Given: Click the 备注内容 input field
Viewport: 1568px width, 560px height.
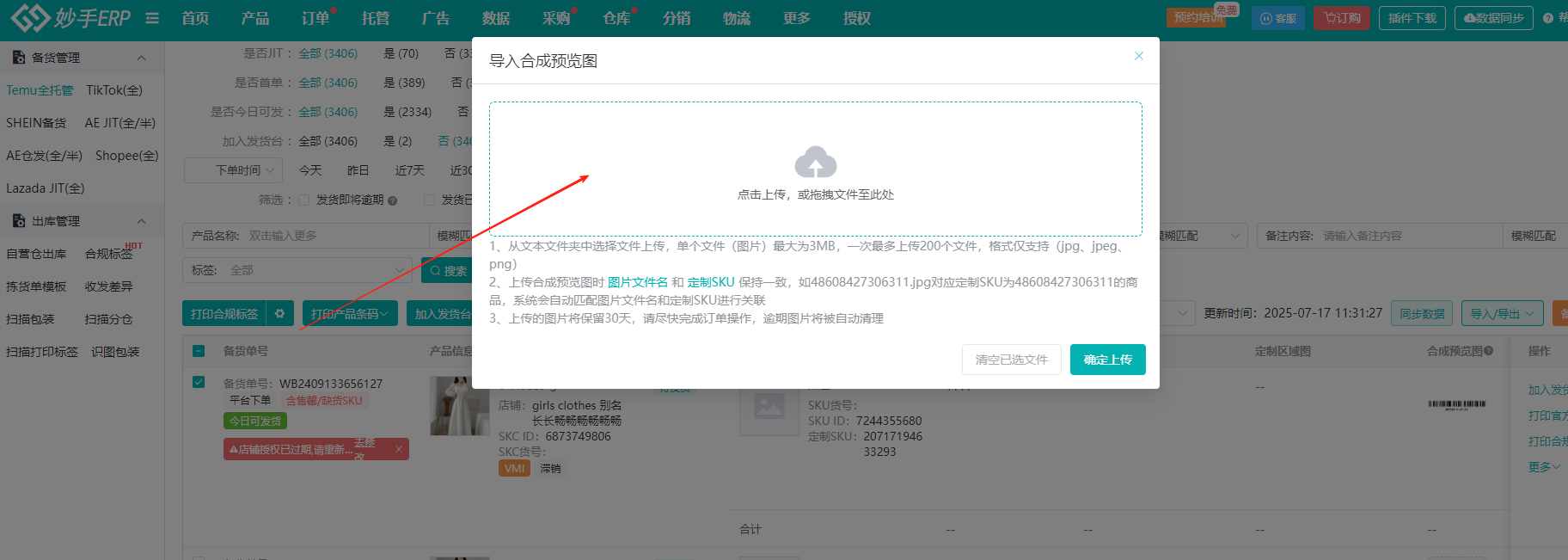Looking at the screenshot, I should [x=1379, y=236].
